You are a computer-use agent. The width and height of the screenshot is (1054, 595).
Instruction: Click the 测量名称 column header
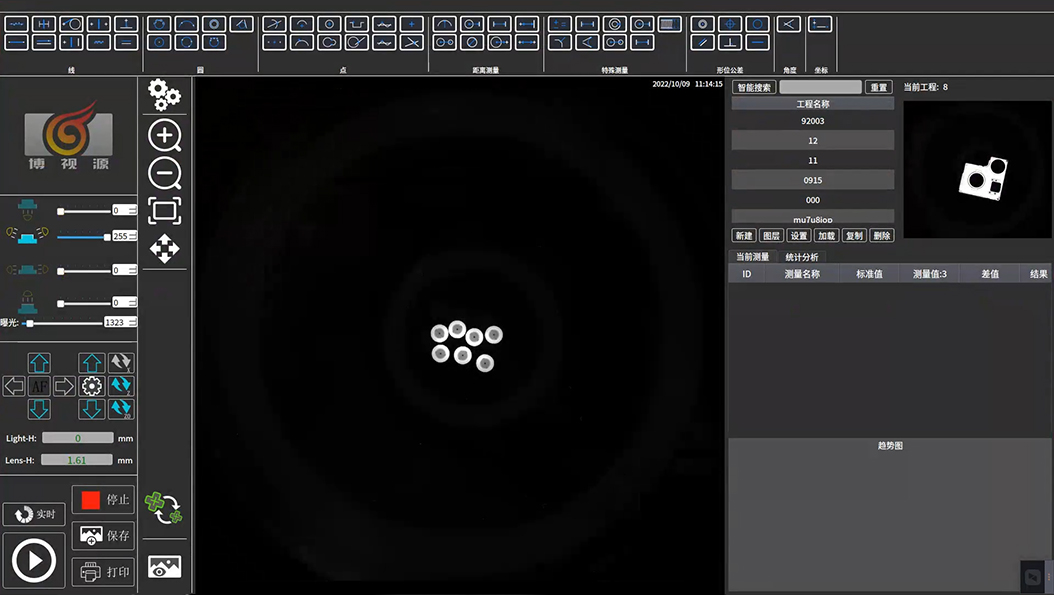(x=802, y=274)
